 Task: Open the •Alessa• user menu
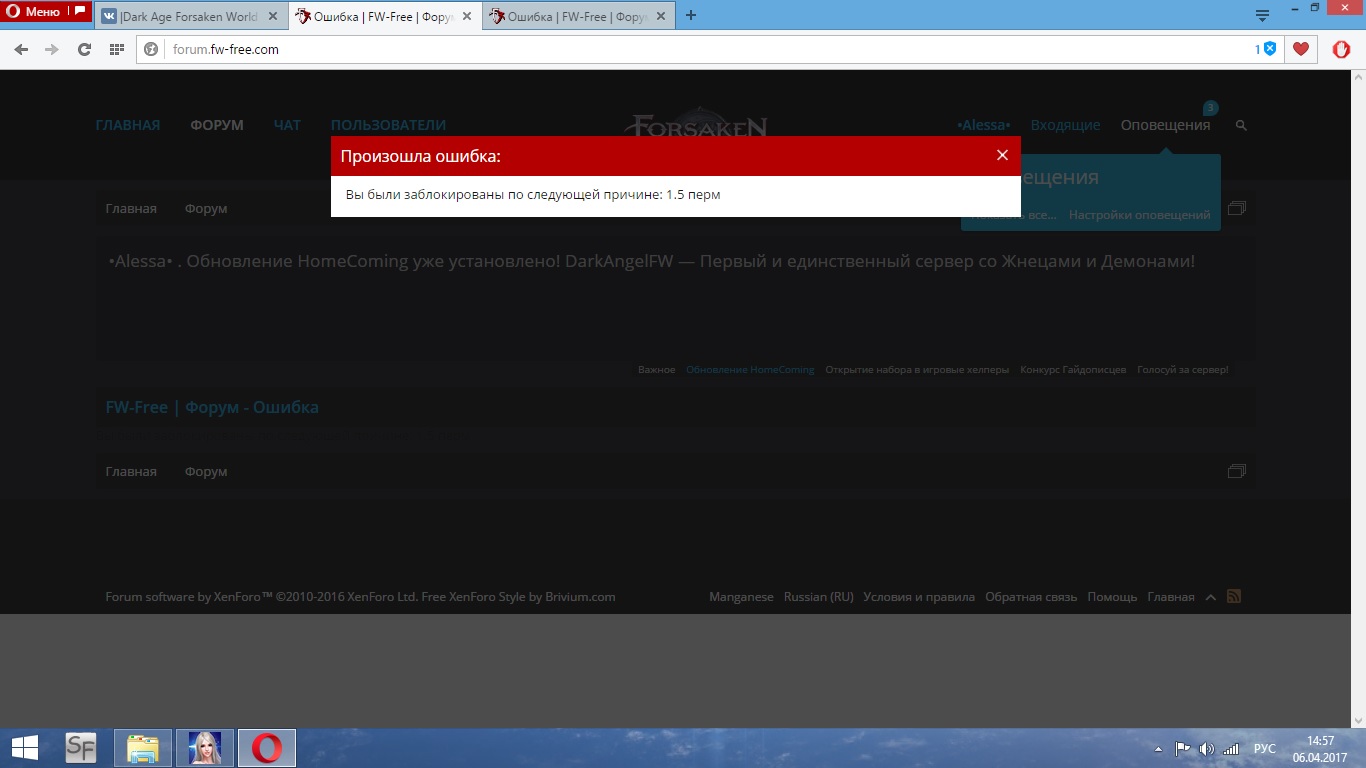[x=984, y=125]
